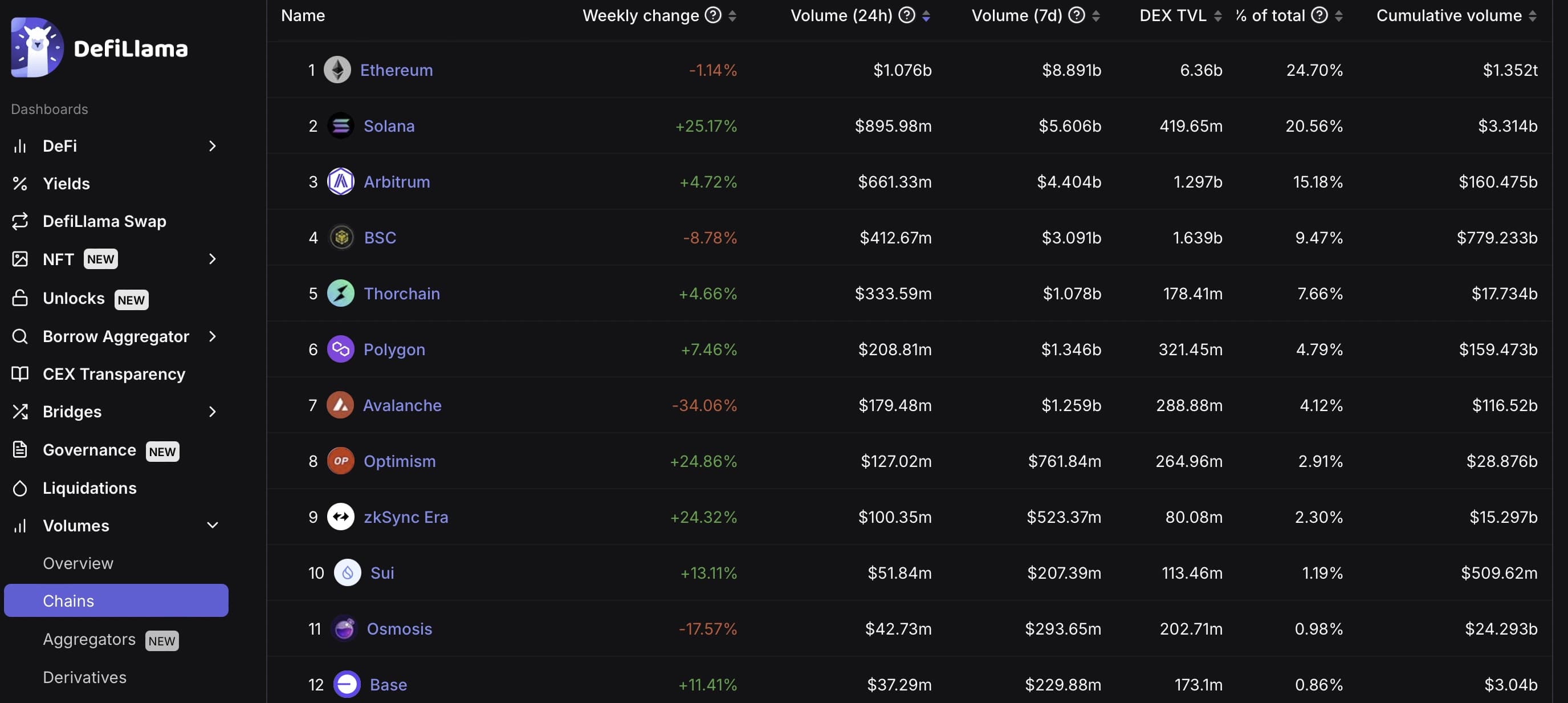Open the Base chain link
The image size is (1568, 703).
point(388,685)
